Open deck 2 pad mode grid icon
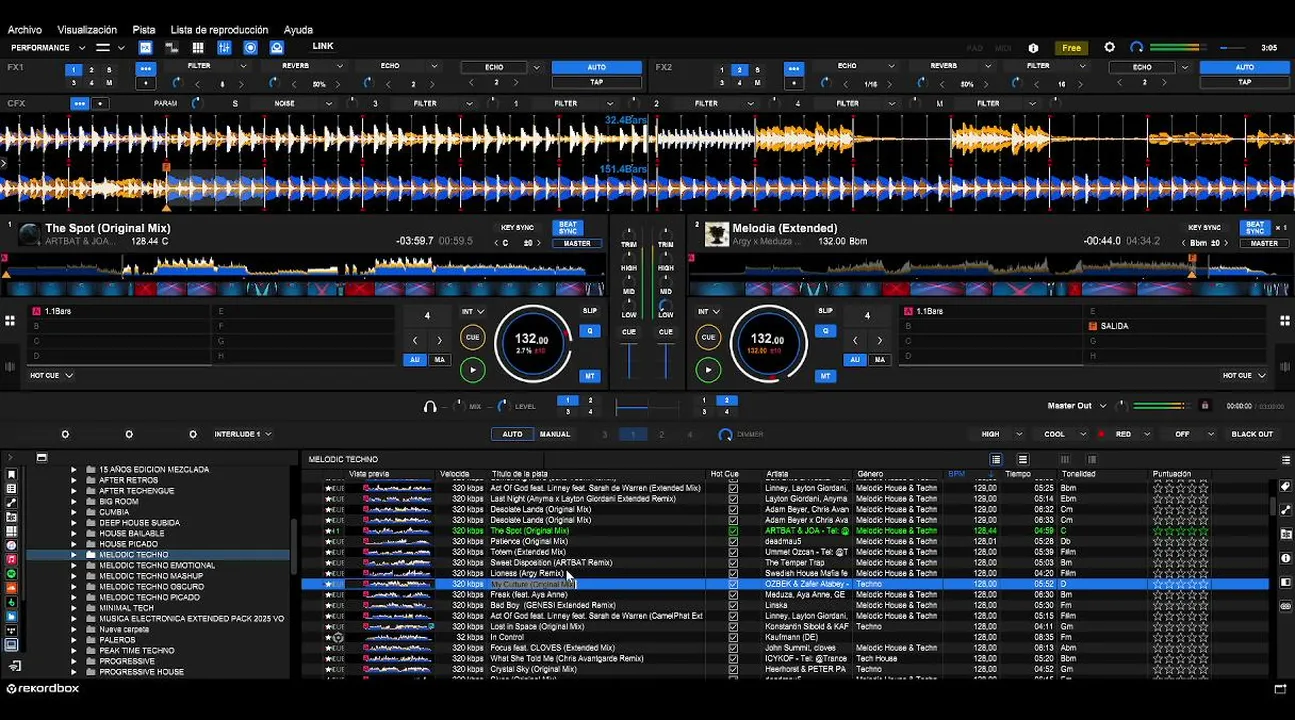Viewport: 1295px width, 720px height. tap(1285, 321)
